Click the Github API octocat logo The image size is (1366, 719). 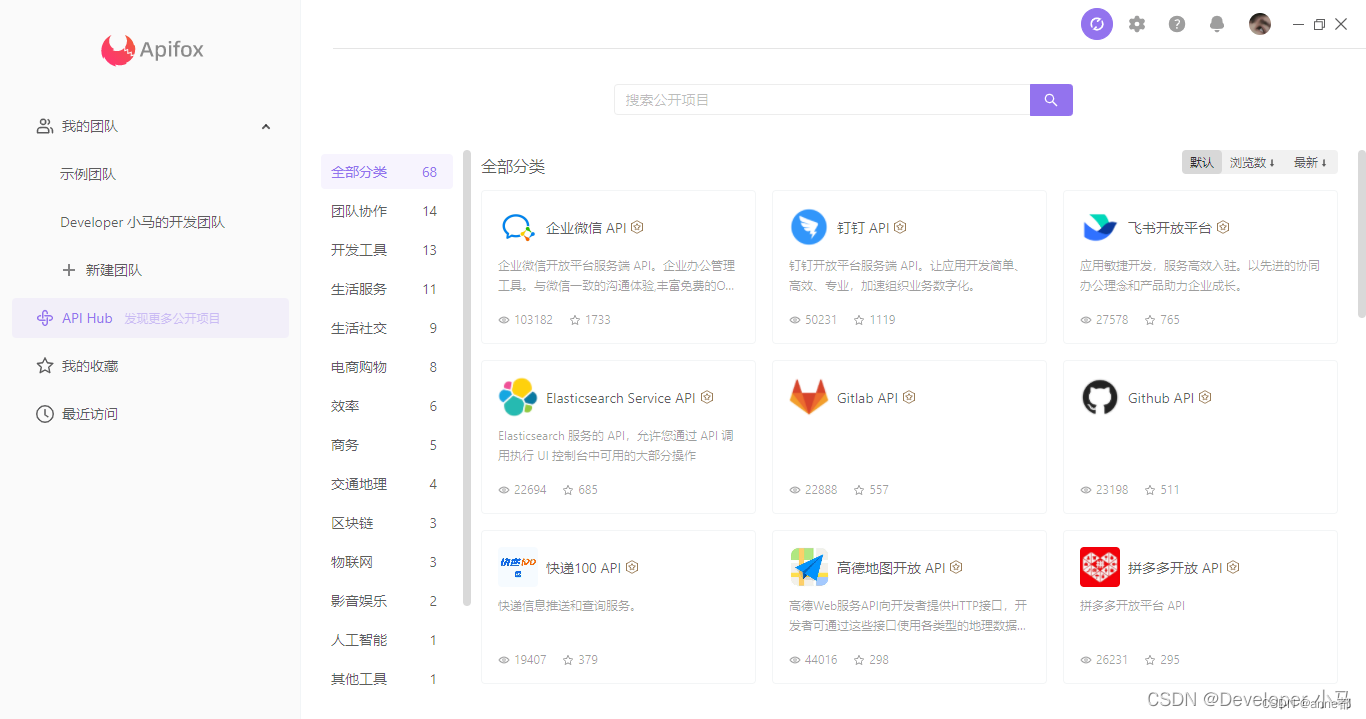coord(1100,398)
